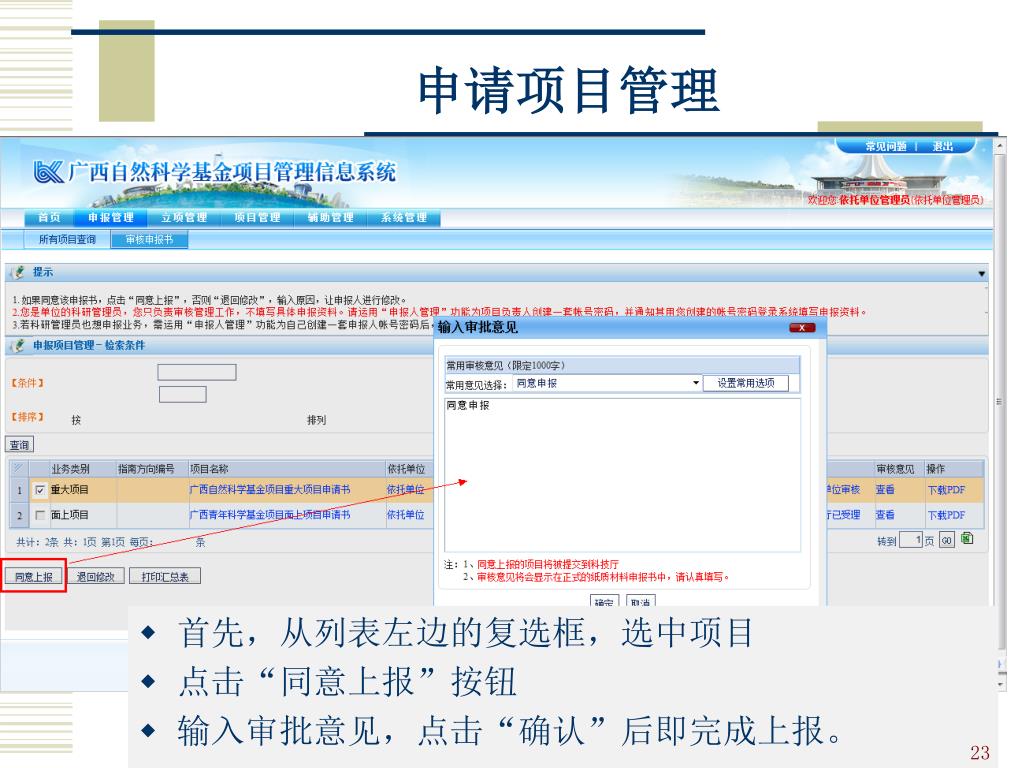1024x768 pixels.
Task: Click the icon beside 提示 panel heading
Action: coord(20,272)
